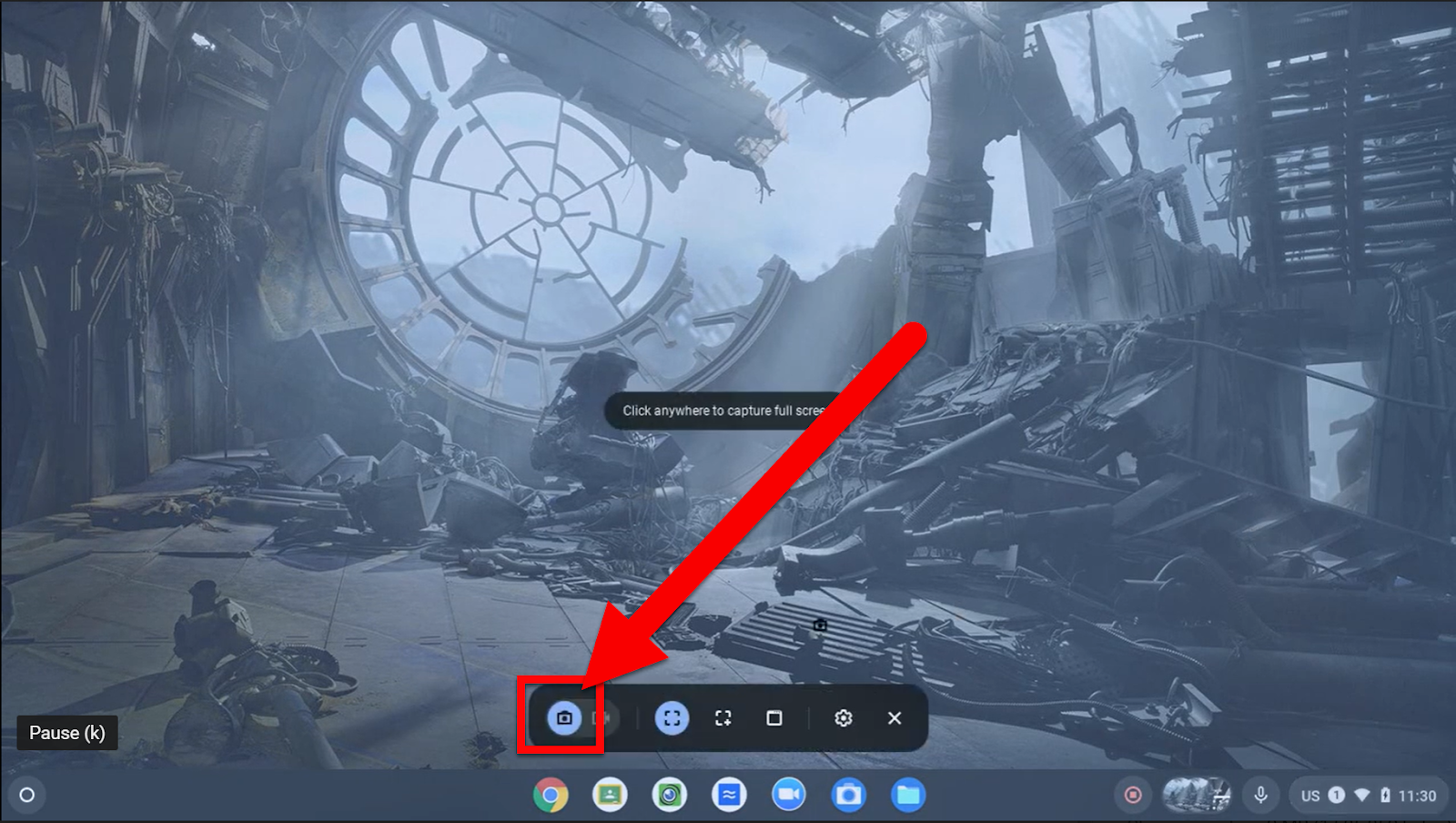This screenshot has height=823, width=1456.
Task: Open screen capture settings gear
Action: [844, 718]
